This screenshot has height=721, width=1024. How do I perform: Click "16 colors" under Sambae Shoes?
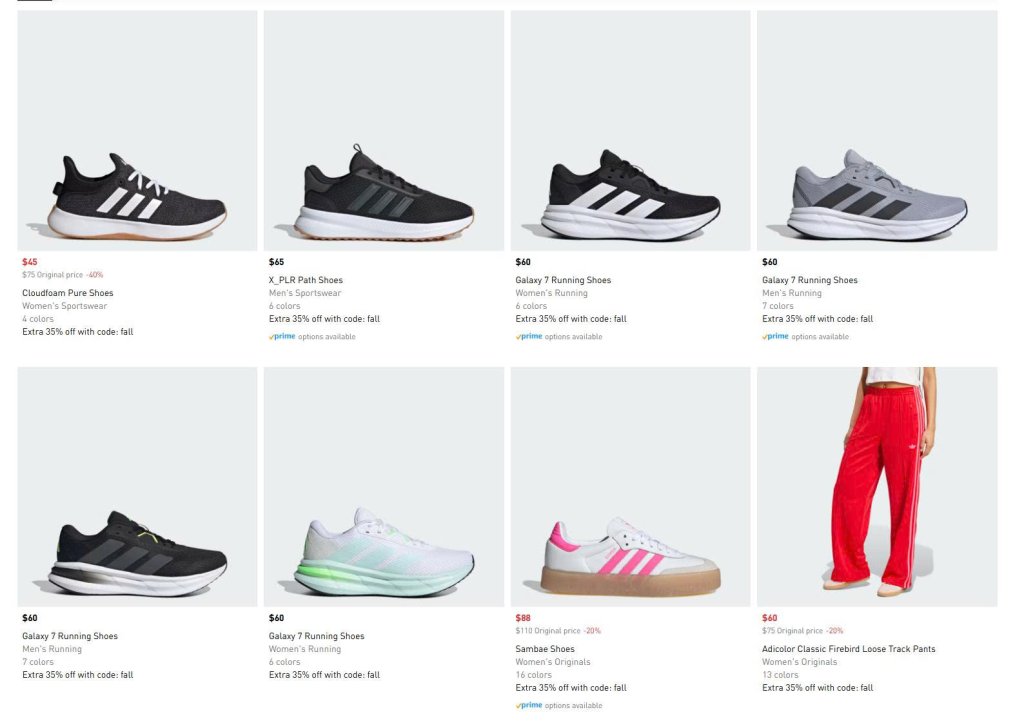534,675
